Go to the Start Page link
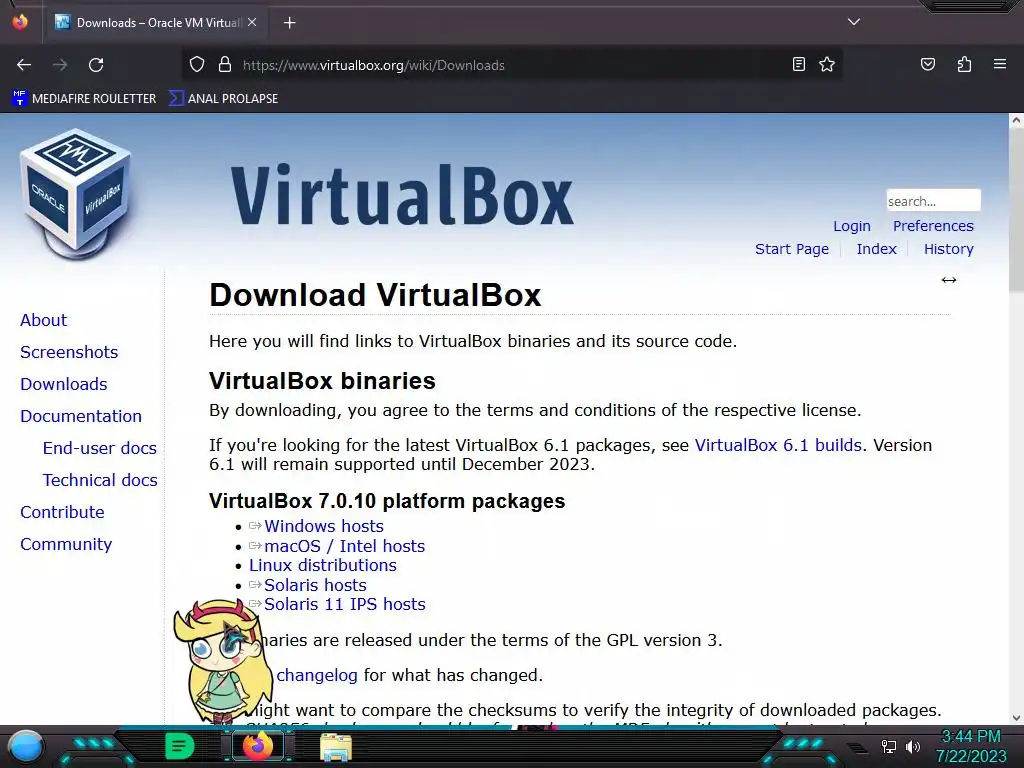This screenshot has width=1024, height=768. click(x=792, y=249)
